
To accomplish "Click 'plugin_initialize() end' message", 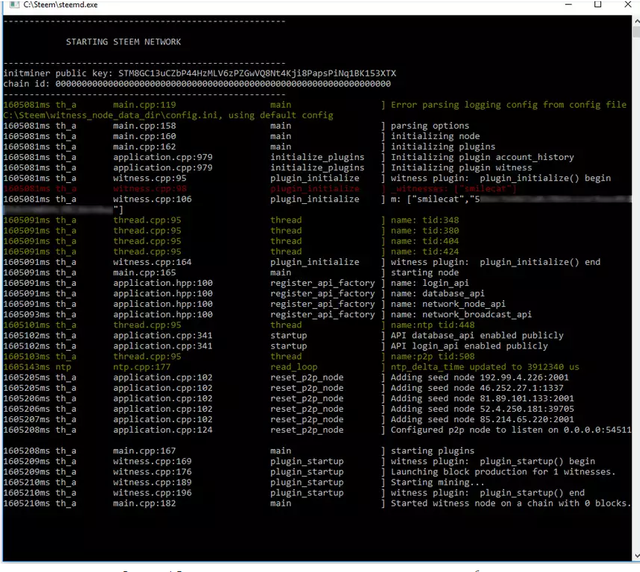I will (496, 262).
